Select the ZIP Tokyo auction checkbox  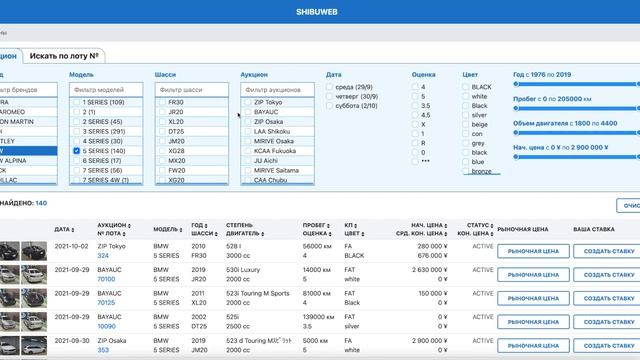248,102
